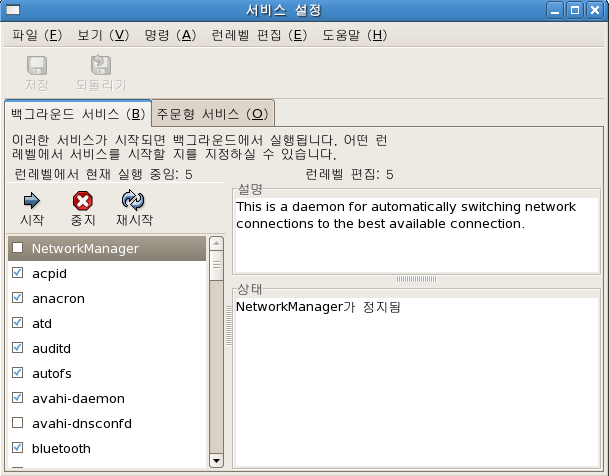Open the 런레벨 편집 (E) menu
Image resolution: width=609 pixels, height=476 pixels.
point(259,35)
